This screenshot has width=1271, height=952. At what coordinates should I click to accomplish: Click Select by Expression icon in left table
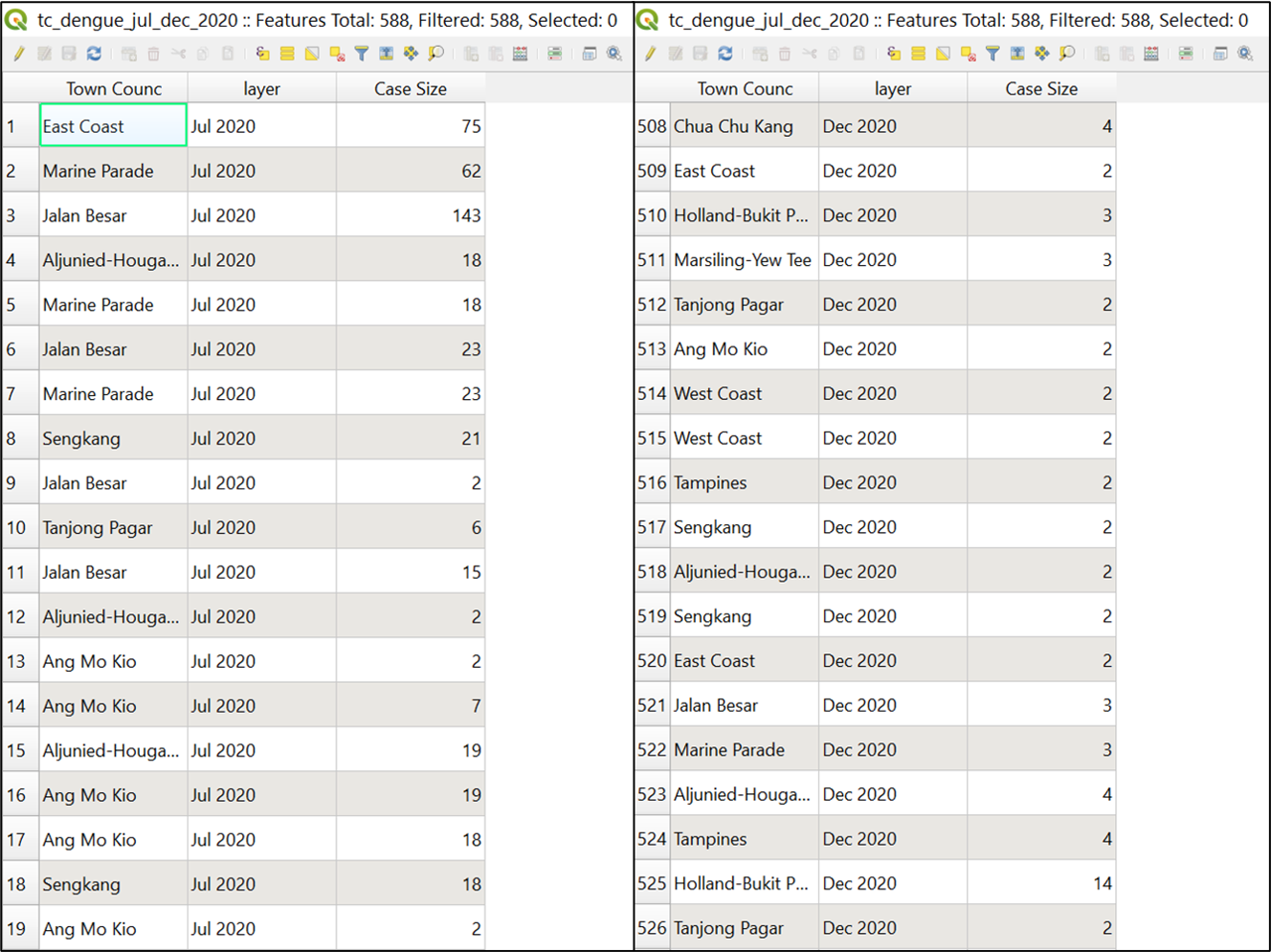click(262, 55)
